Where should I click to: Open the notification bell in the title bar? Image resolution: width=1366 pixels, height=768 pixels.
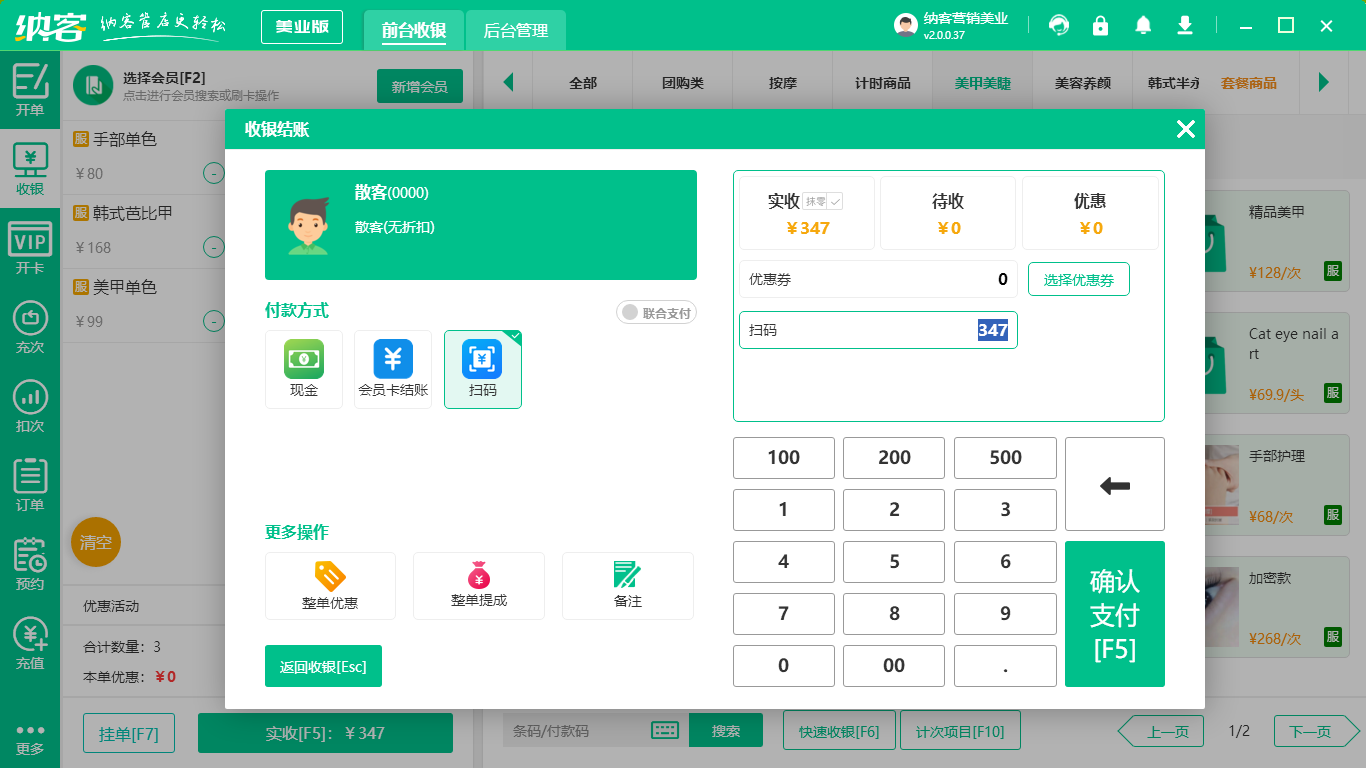click(1143, 25)
